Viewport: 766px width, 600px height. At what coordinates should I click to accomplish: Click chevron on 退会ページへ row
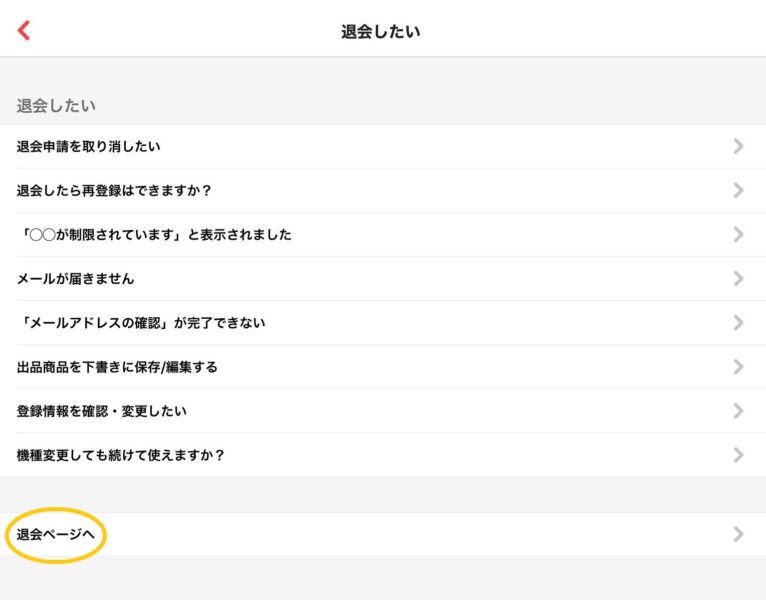pyautogui.click(x=738, y=534)
